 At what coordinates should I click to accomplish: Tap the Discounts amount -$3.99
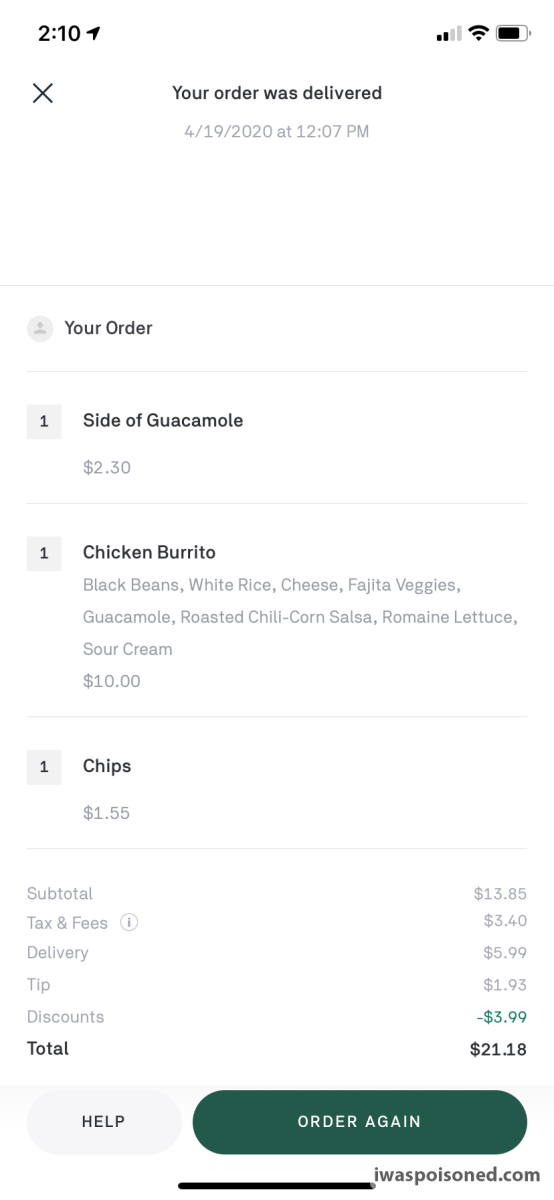pos(501,1017)
